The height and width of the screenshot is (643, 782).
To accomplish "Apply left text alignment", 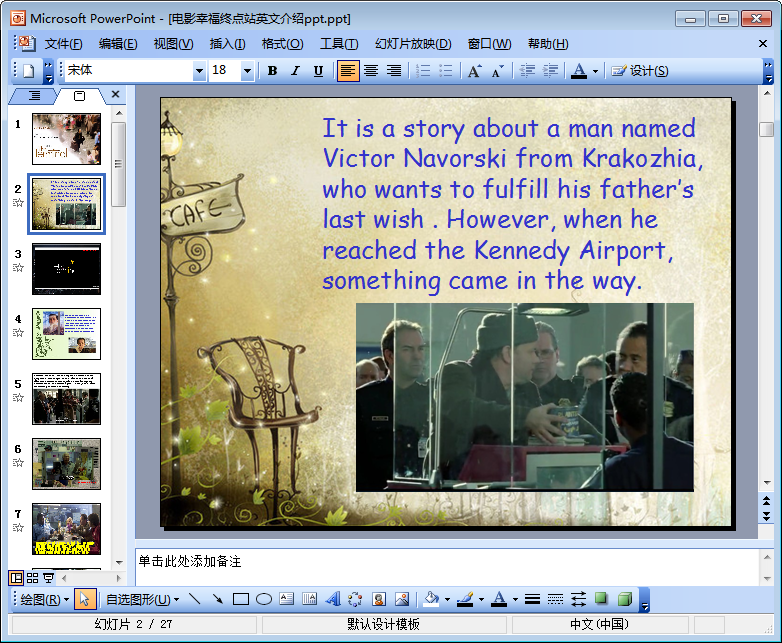I will click(x=348, y=71).
